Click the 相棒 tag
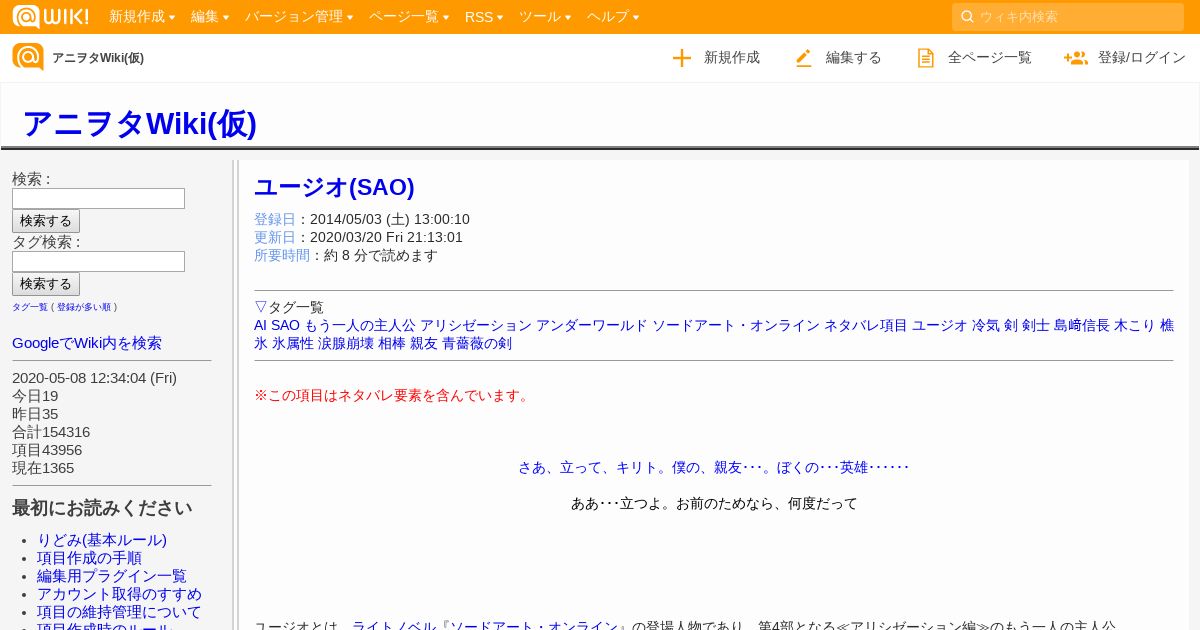Viewport: 1200px width, 630px height. tap(392, 343)
